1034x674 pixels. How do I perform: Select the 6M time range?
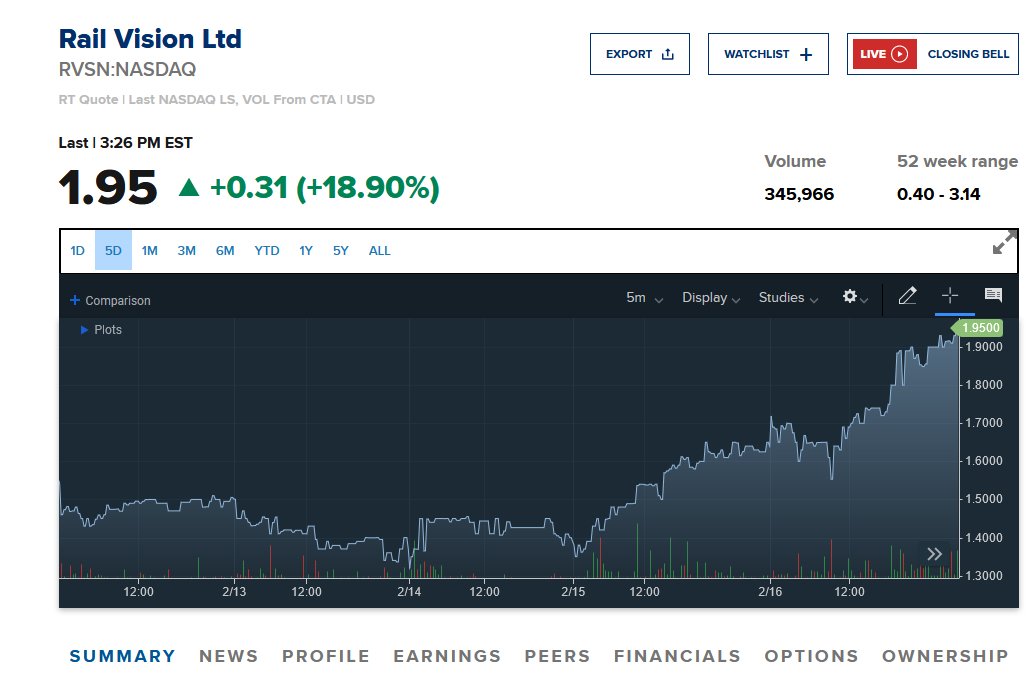(x=225, y=251)
